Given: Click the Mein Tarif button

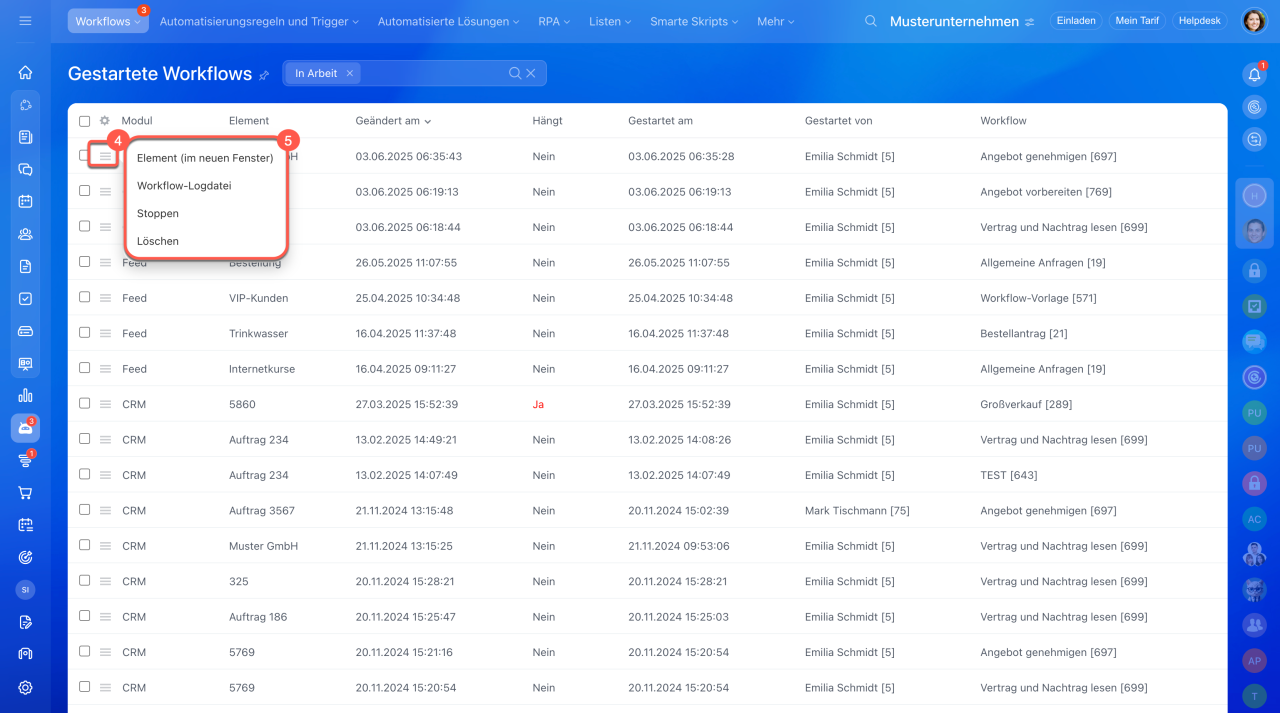Looking at the screenshot, I should click(1137, 21).
